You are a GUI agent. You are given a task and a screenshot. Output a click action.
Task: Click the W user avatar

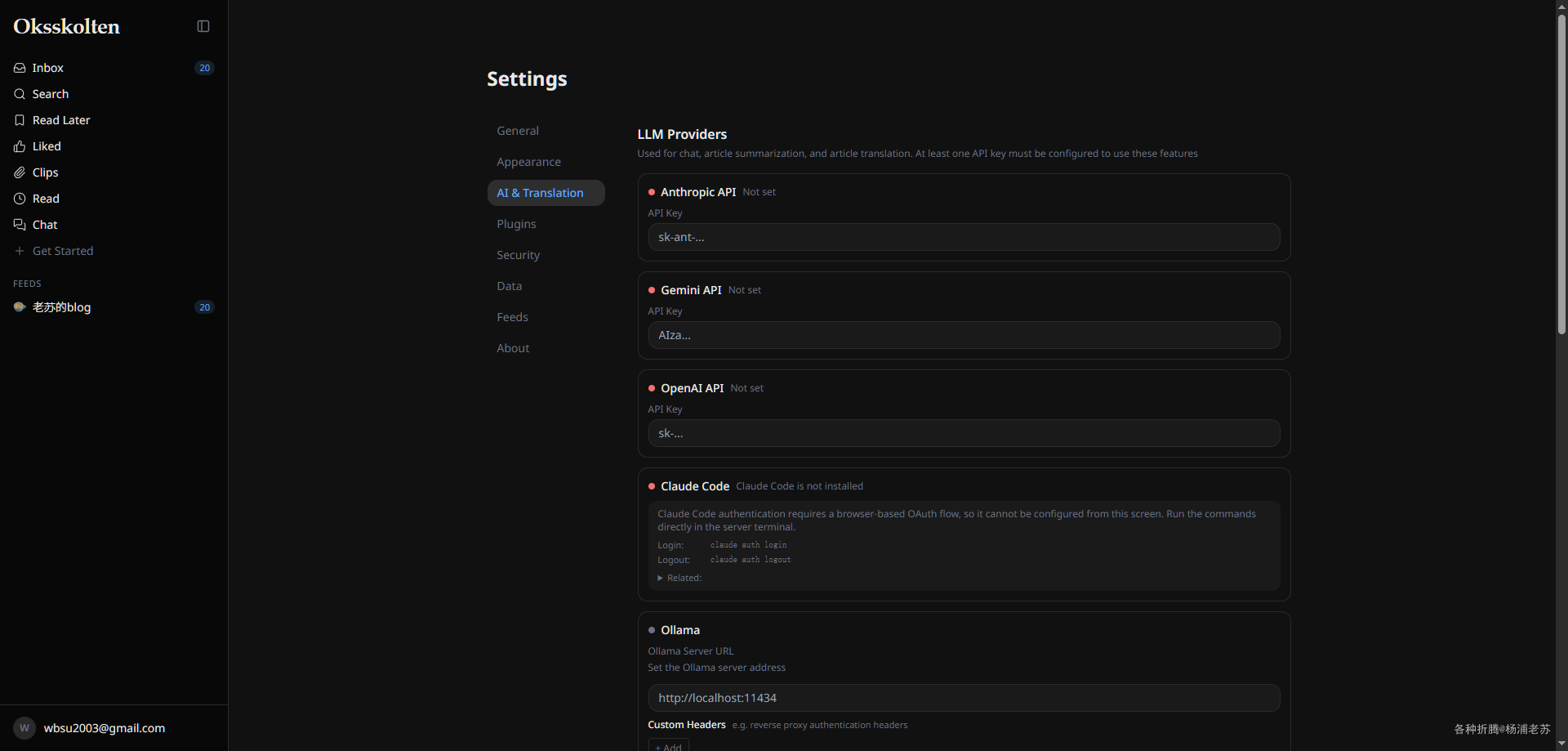[24, 728]
